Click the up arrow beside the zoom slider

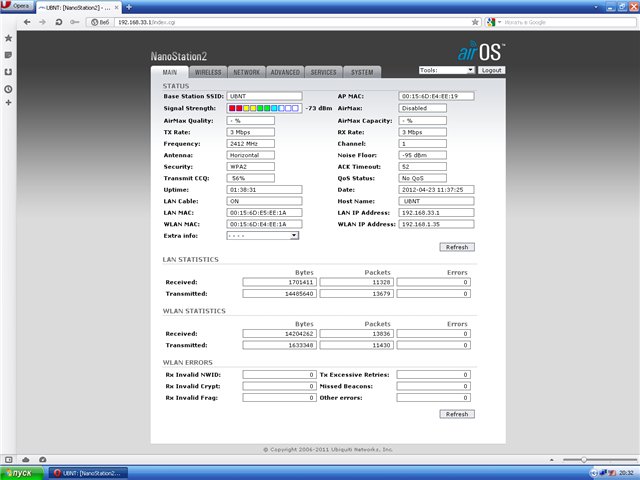(x=552, y=460)
